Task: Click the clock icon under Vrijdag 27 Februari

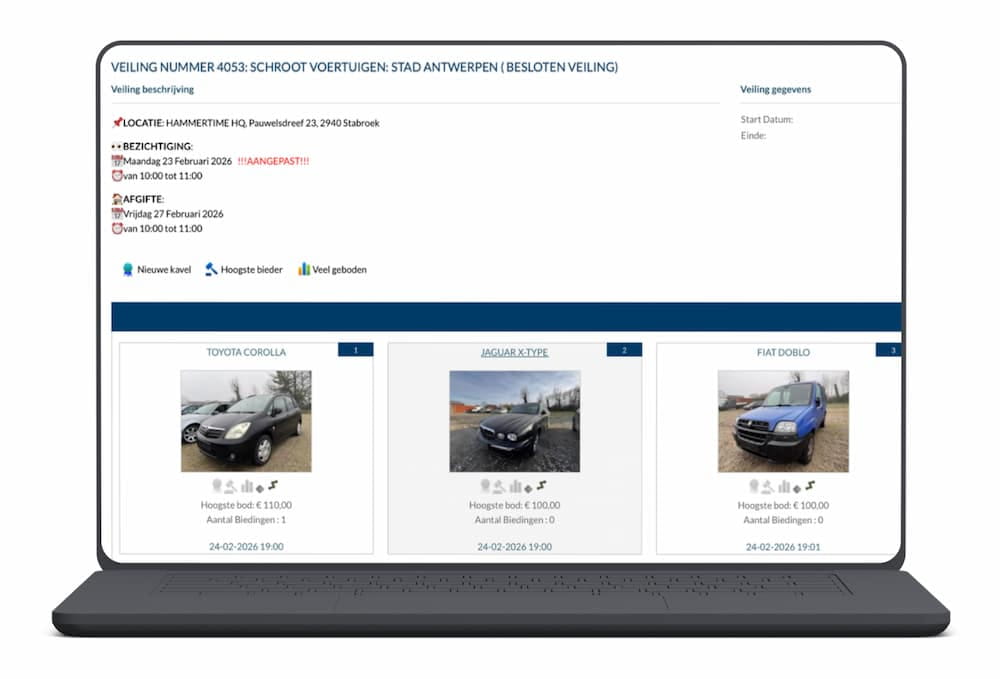Action: pos(117,228)
